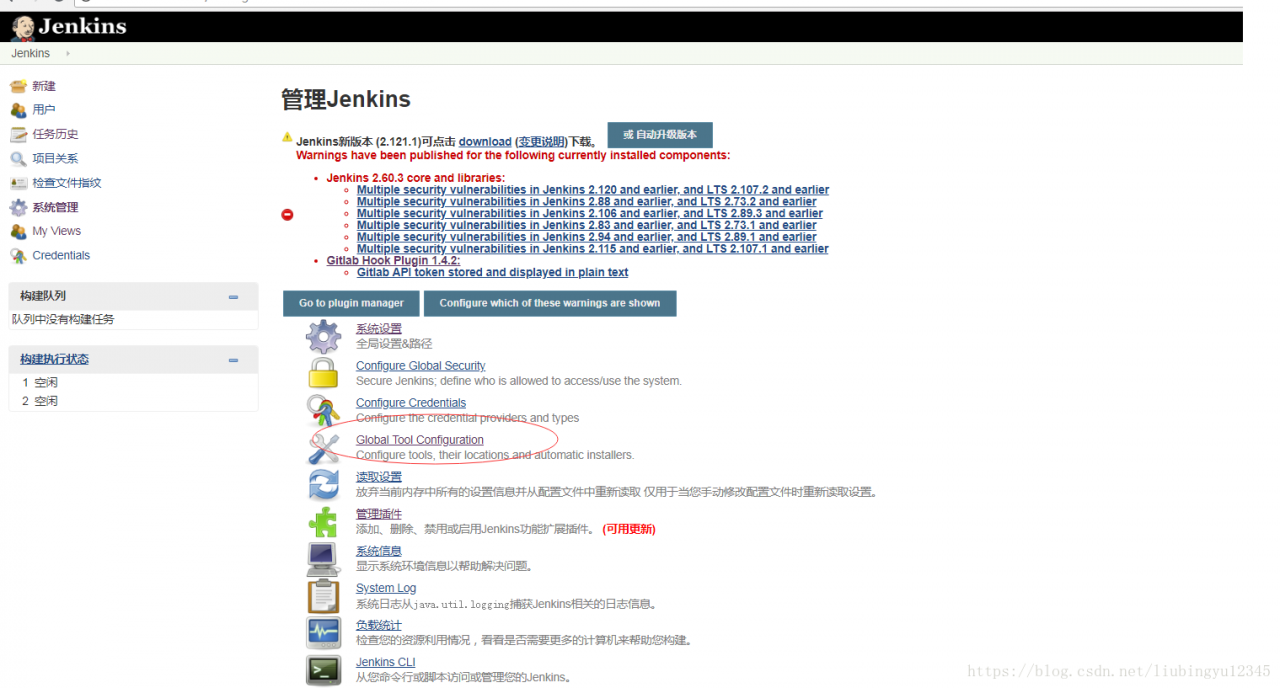
Task: Select executor row 1 空闲
Action: 133,383
